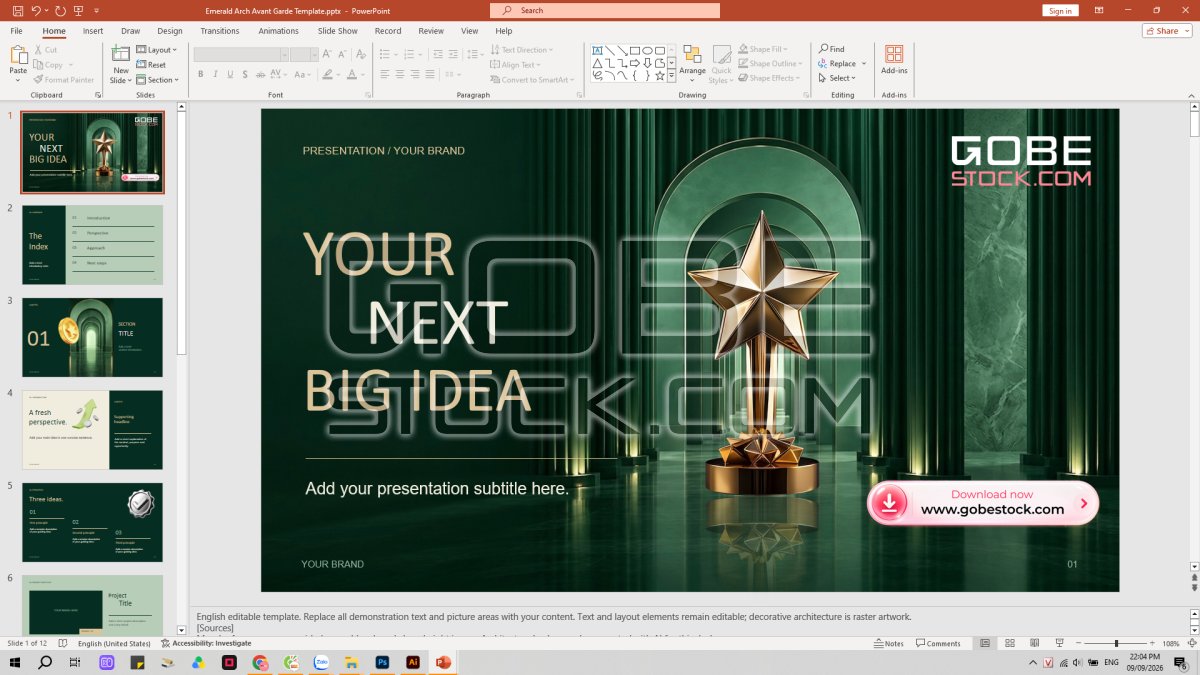This screenshot has height=675, width=1200.
Task: Open the File menu
Action: (x=17, y=31)
